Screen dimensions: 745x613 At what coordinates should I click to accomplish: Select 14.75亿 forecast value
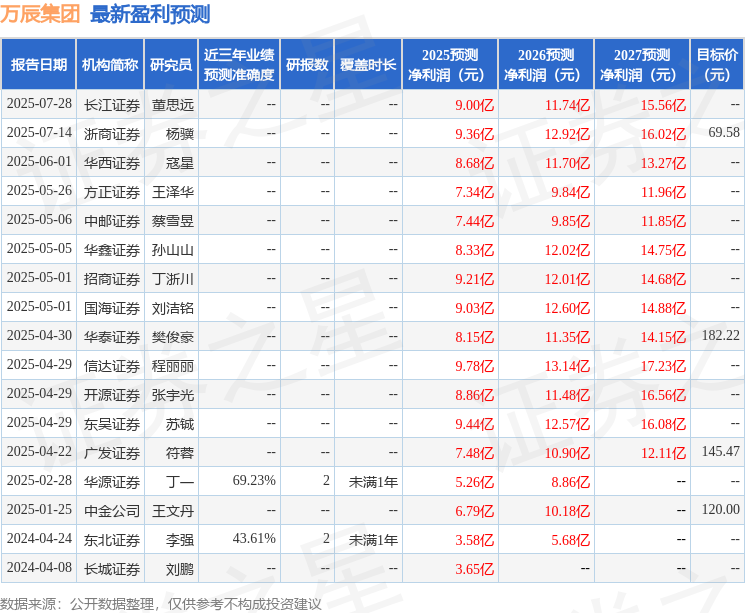click(663, 249)
